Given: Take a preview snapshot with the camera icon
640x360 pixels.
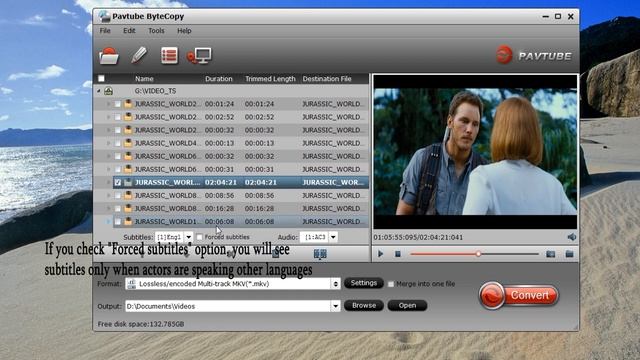Looking at the screenshot, I should [551, 254].
